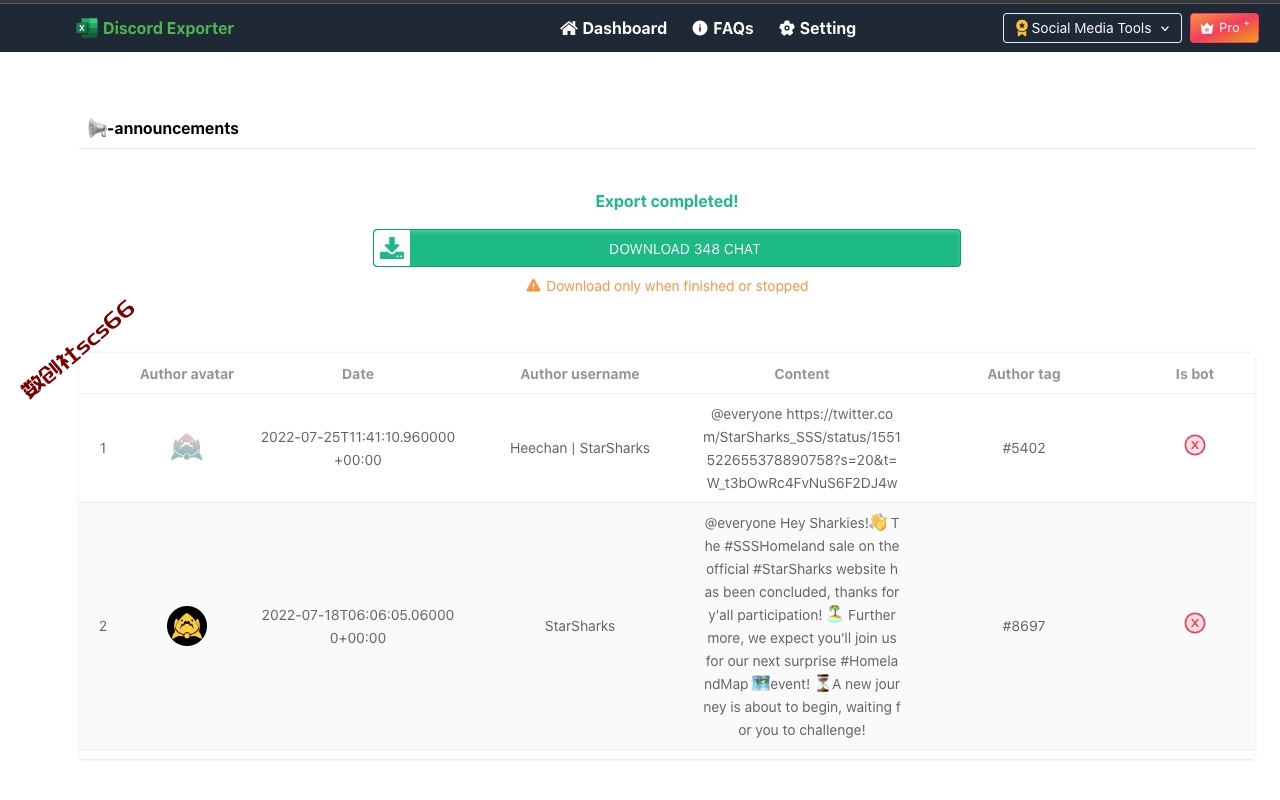Click the Is bot X icon for Heechan row
This screenshot has height=800, width=1280.
pyautogui.click(x=1194, y=445)
